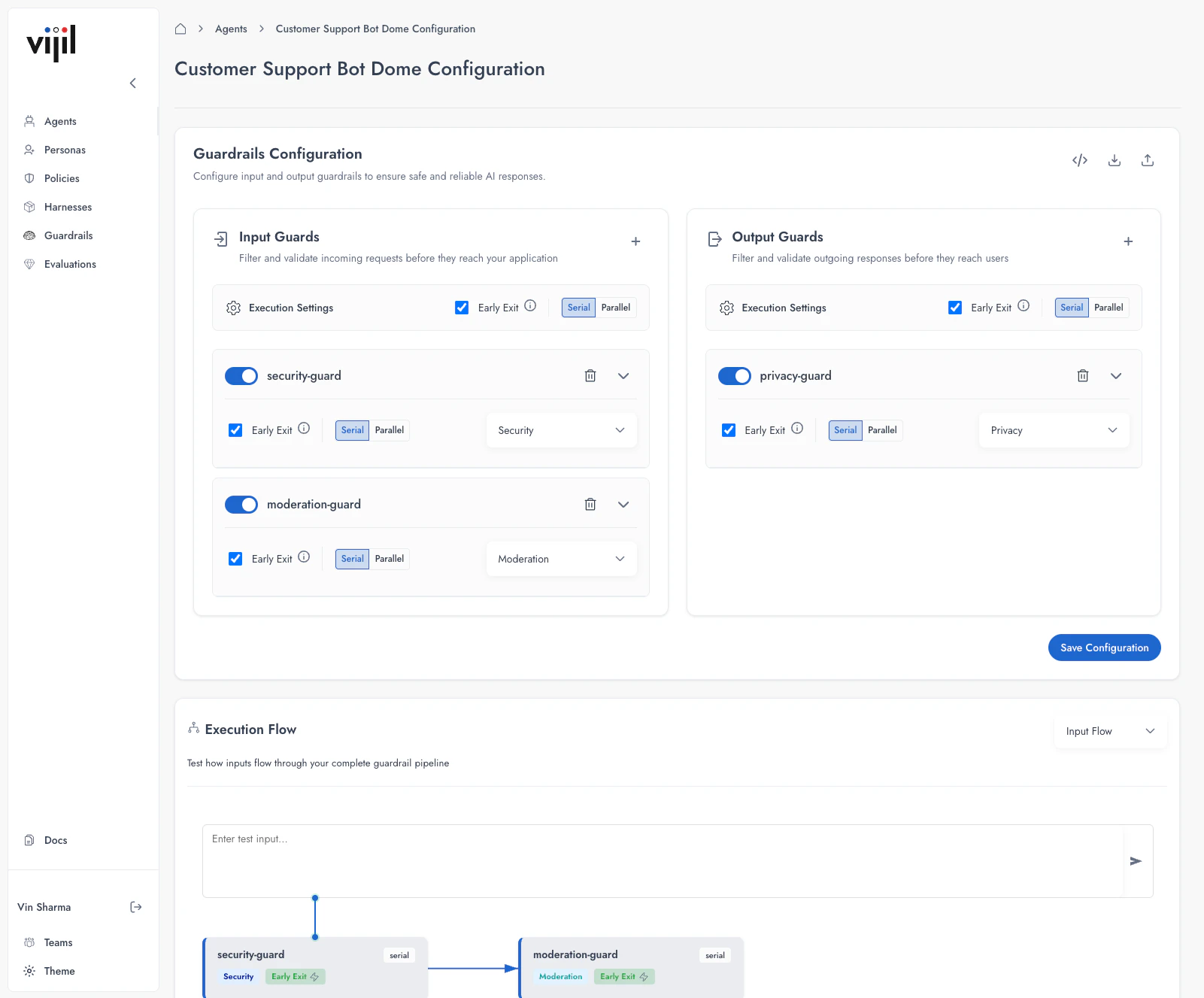
Task: Open Policies in the sidebar
Action: (x=62, y=178)
